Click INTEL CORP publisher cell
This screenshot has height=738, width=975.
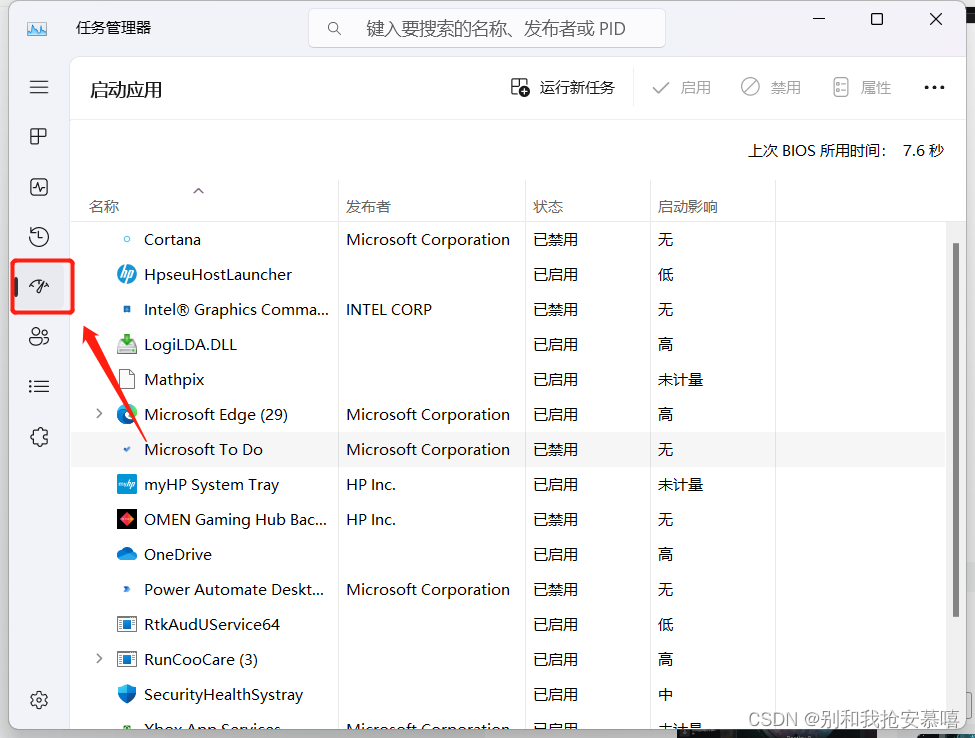389,309
